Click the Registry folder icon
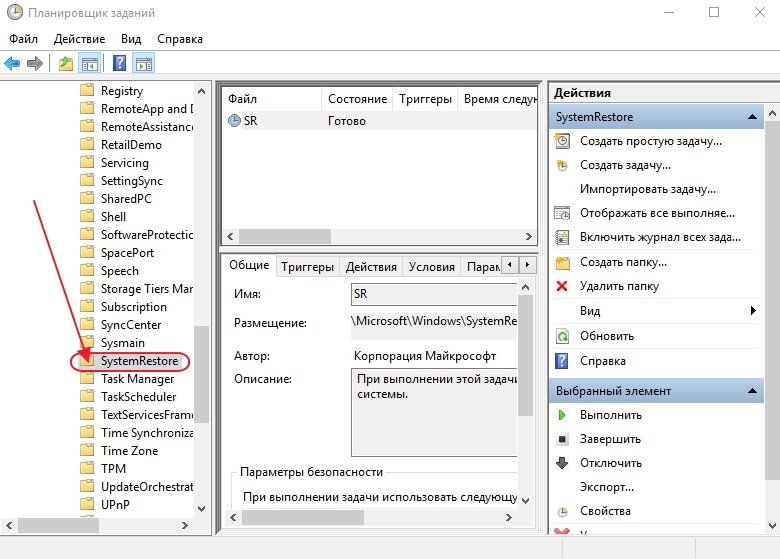This screenshot has height=559, width=780. point(87,90)
